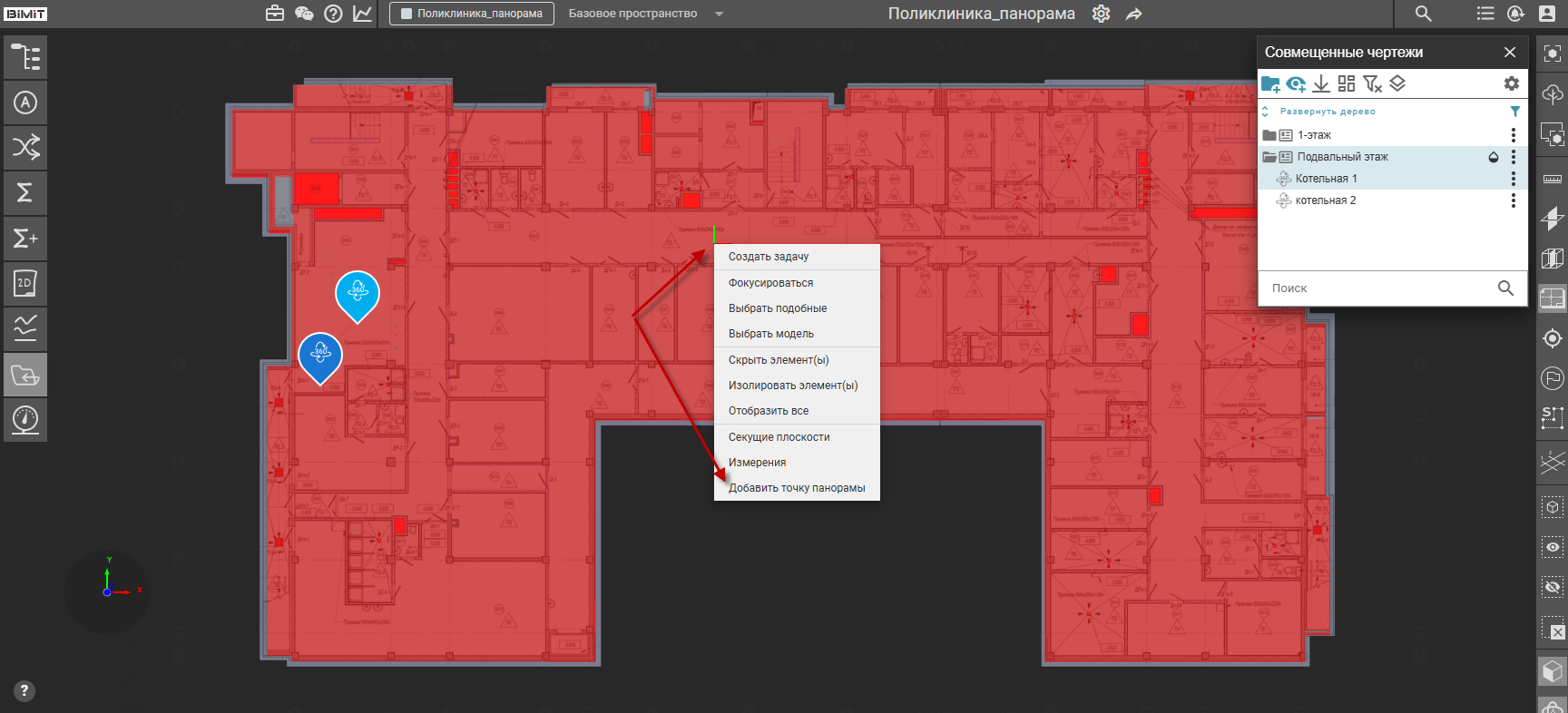This screenshot has height=713, width=1568.
Task: Toggle the drawings tree filter funnel
Action: click(x=1514, y=112)
